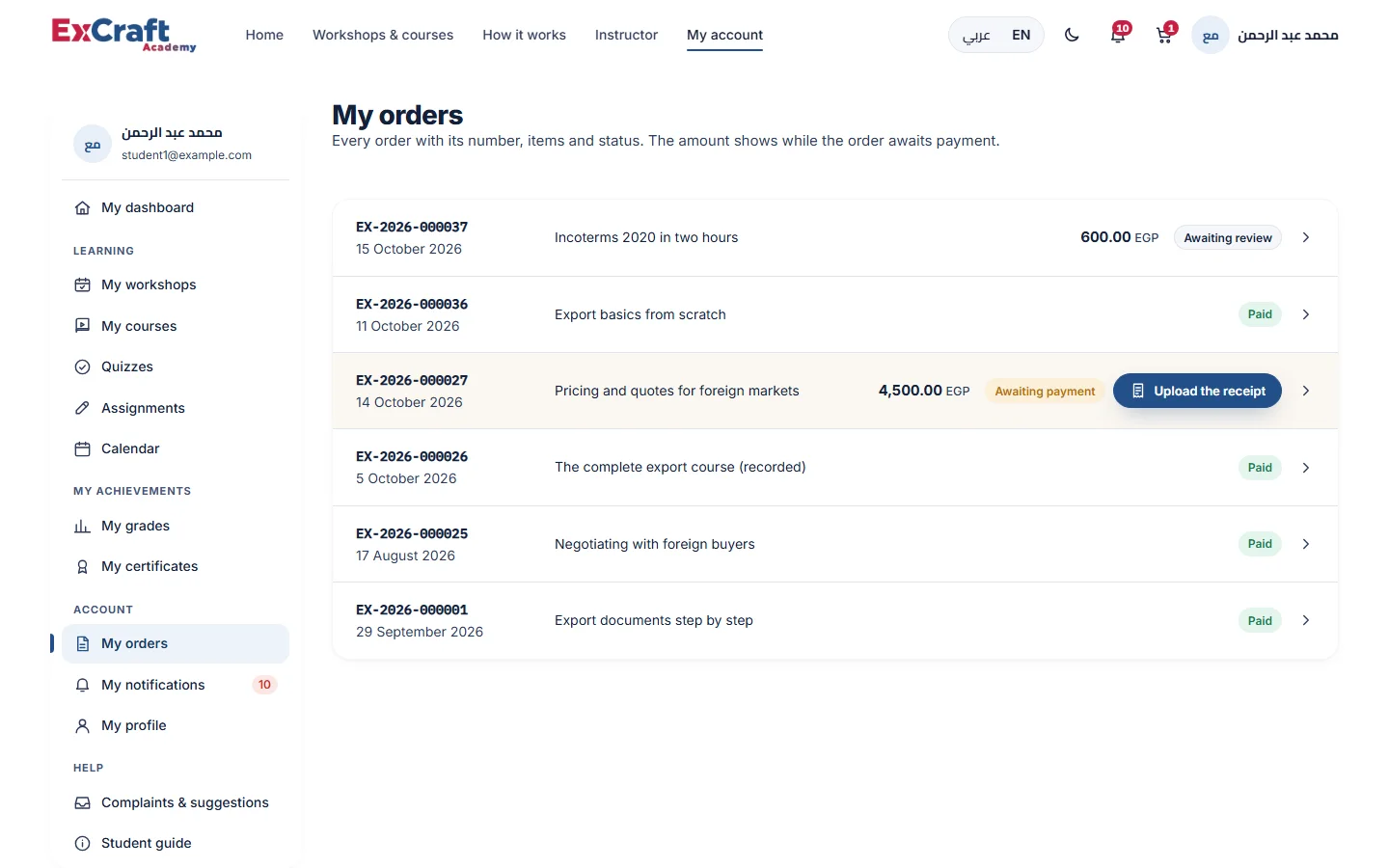The height and width of the screenshot is (868, 1389).
Task: Open My dashboard home icon
Action: 83,207
